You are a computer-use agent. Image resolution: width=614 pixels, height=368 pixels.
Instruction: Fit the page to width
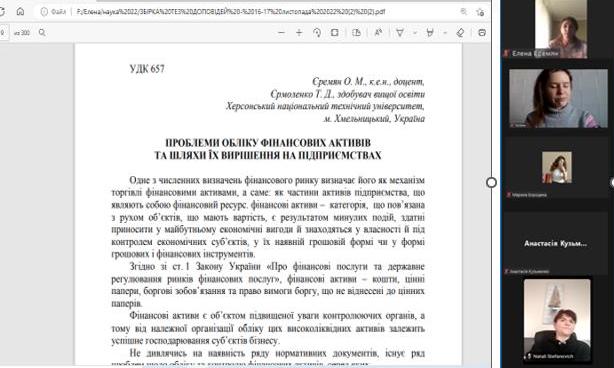click(335, 33)
